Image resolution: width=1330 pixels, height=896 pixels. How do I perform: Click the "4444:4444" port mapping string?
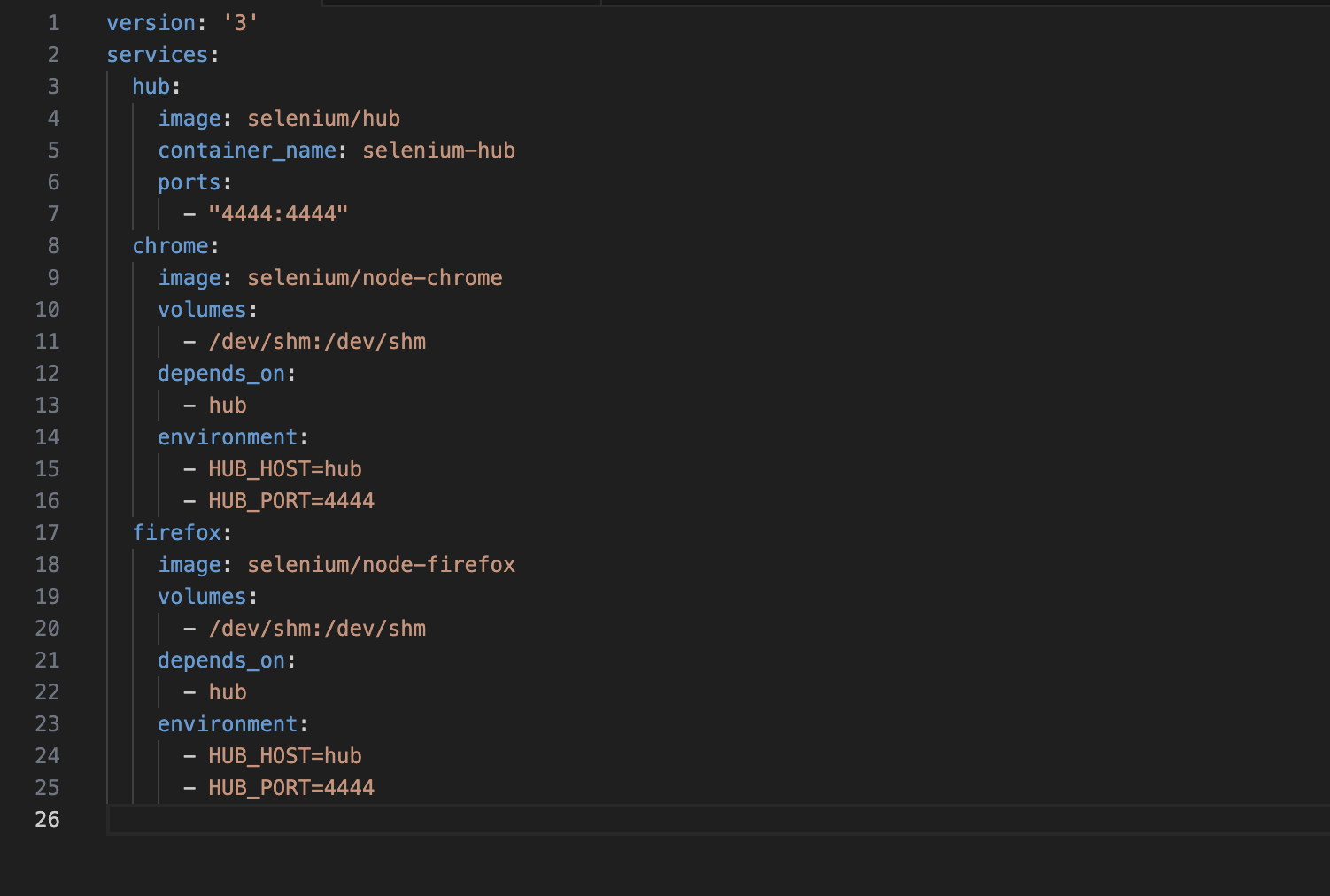point(279,214)
